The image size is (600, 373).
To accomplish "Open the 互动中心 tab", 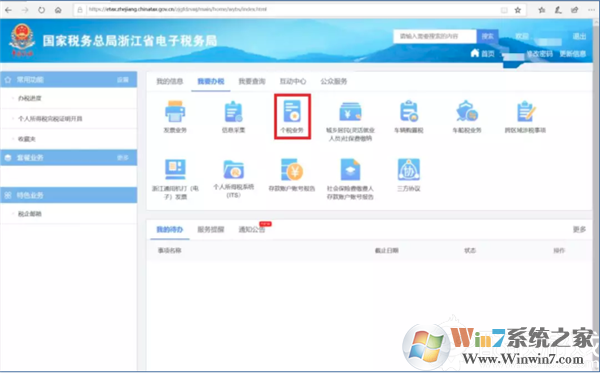I will (293, 81).
